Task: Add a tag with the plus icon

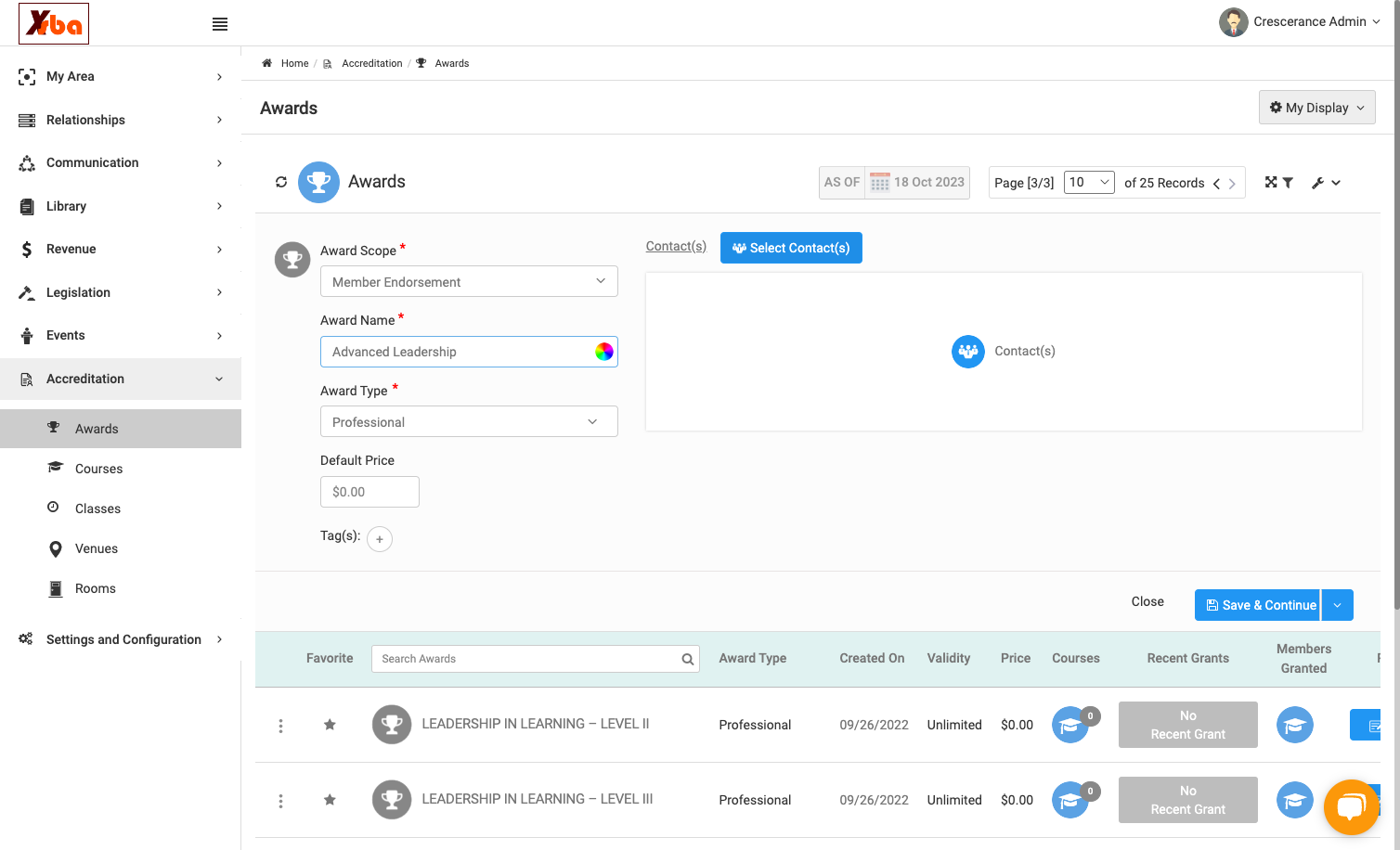Action: (x=380, y=539)
